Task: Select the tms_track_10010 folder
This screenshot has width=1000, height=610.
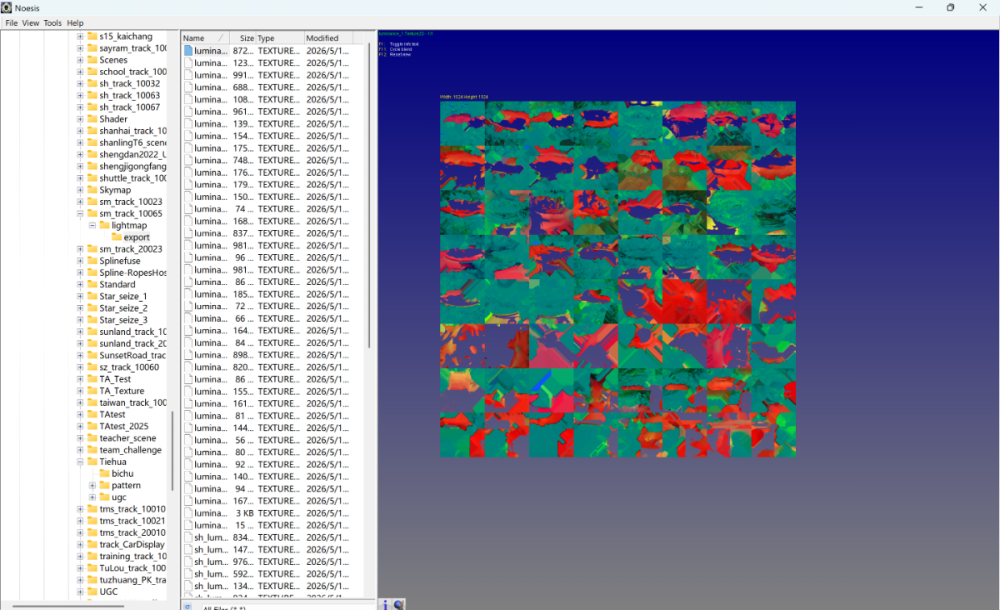Action: 132,509
